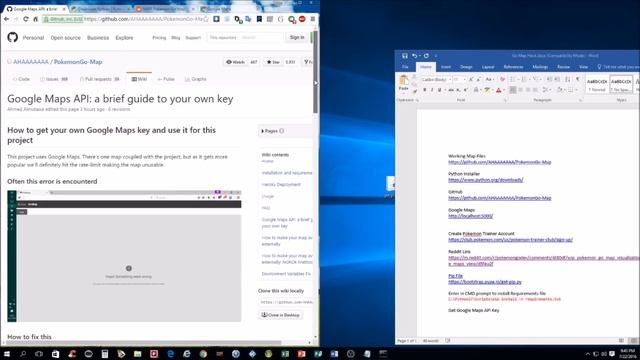Open the localhost:5000 link in Word
This screenshot has width=640, height=360.
coord(471,216)
